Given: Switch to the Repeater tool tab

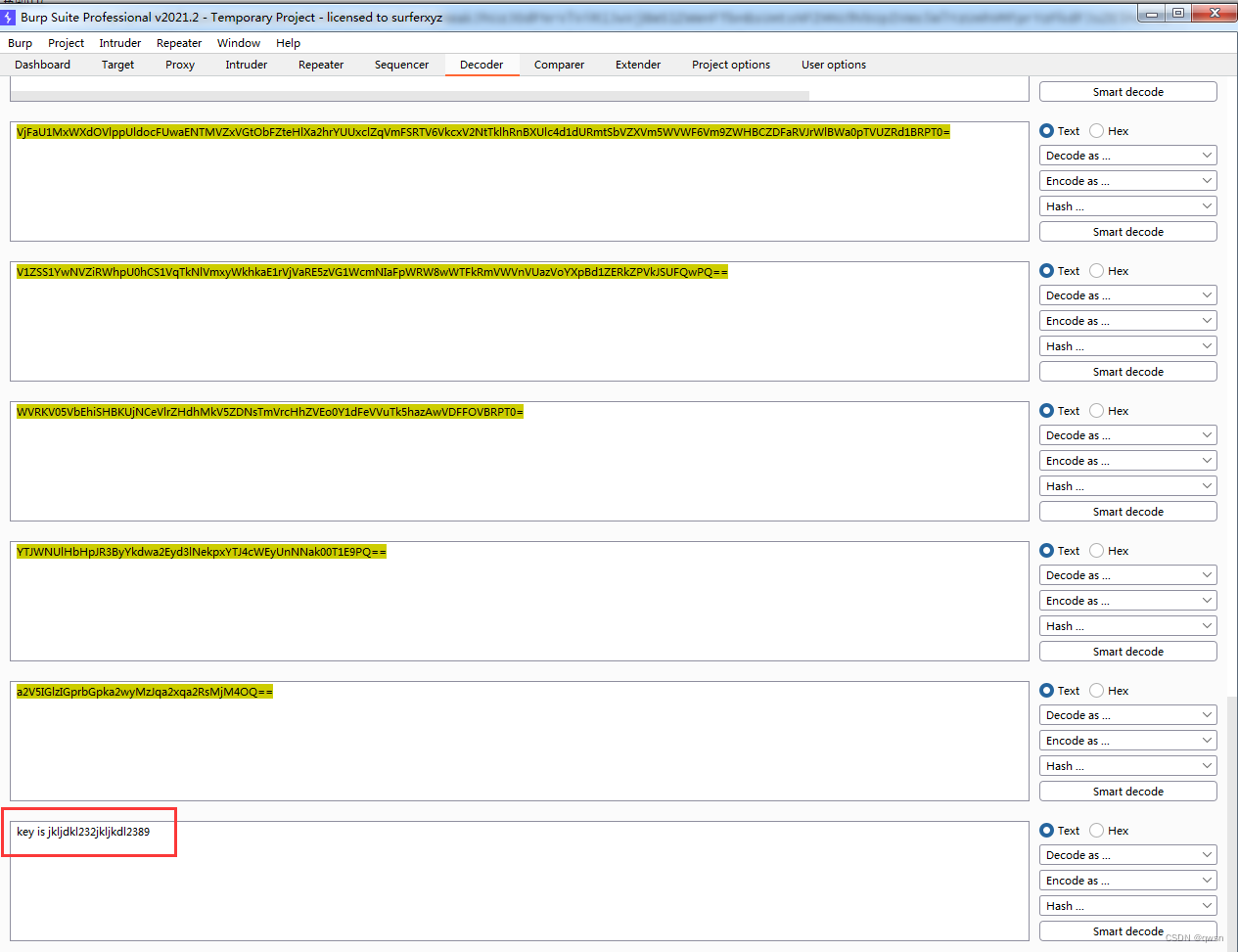Looking at the screenshot, I should pyautogui.click(x=321, y=65).
